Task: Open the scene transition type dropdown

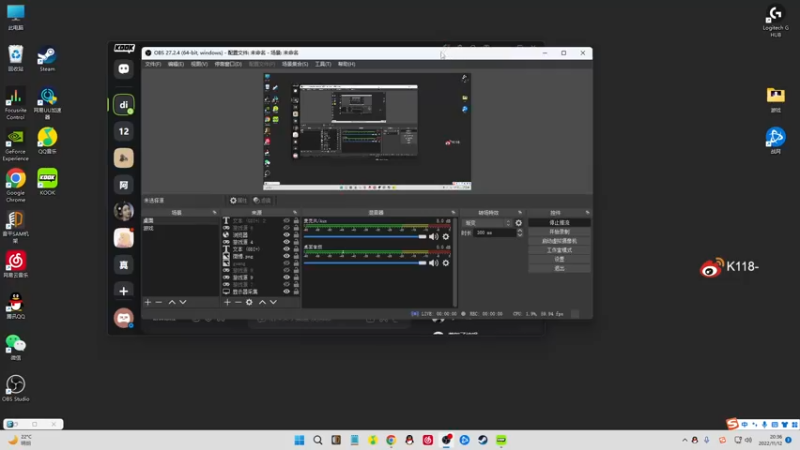Action: tap(487, 223)
